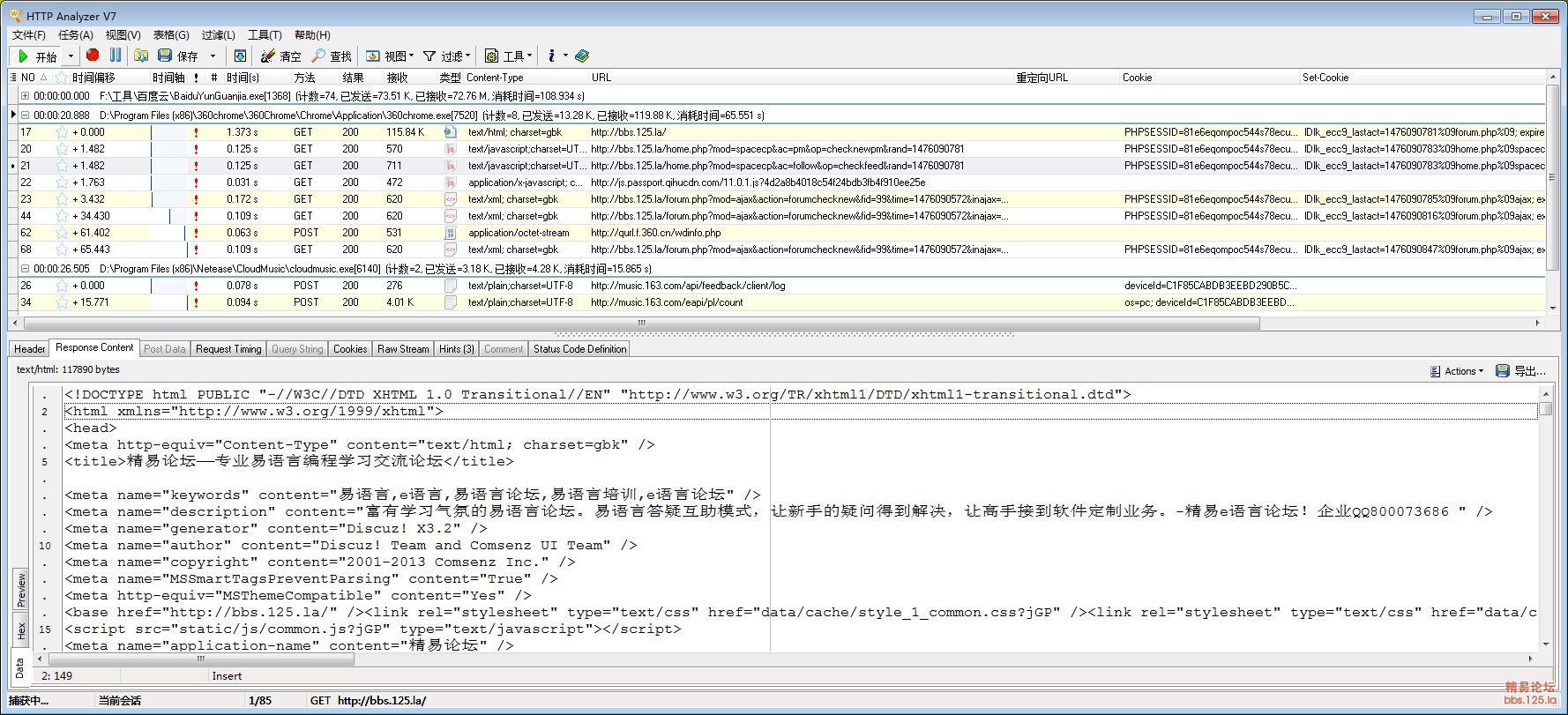Image resolution: width=1568 pixels, height=715 pixels.
Task: Toggle the star on request row 26
Action: pos(62,286)
